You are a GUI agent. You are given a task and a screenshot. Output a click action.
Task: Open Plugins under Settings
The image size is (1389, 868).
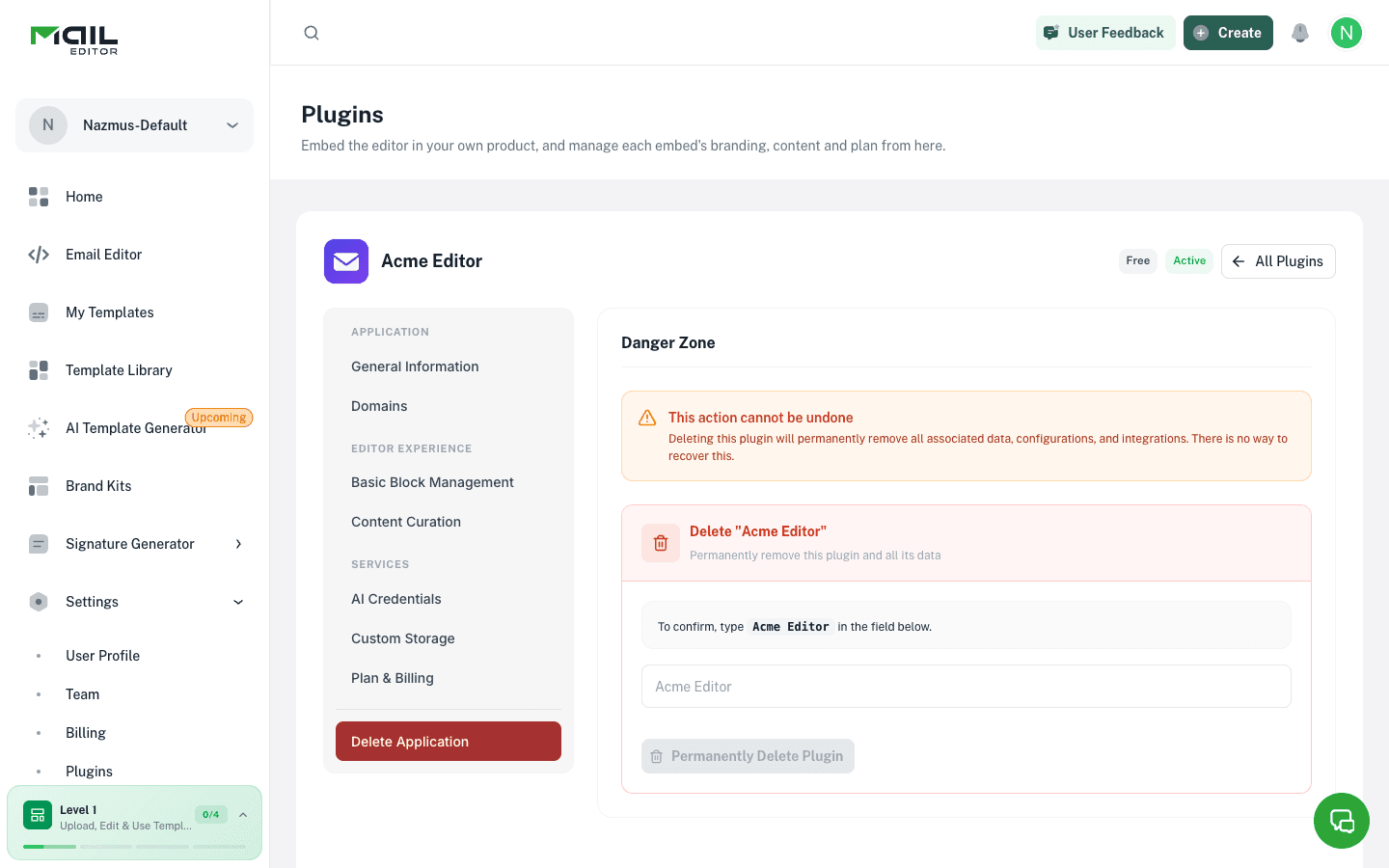[x=89, y=772]
